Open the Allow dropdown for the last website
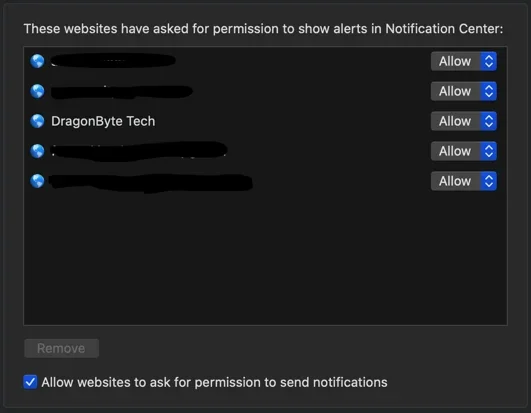 [464, 181]
